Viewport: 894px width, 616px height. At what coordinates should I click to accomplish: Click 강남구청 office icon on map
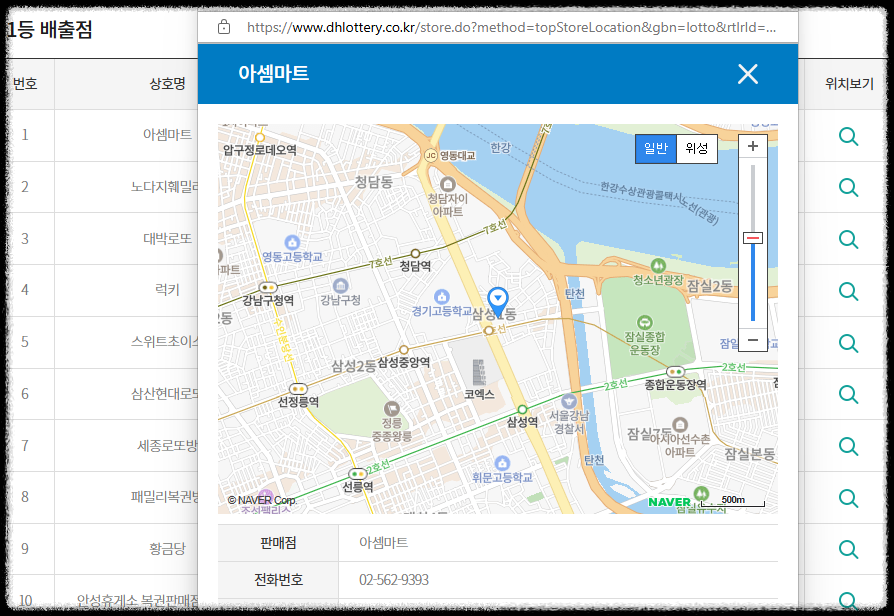point(340,285)
